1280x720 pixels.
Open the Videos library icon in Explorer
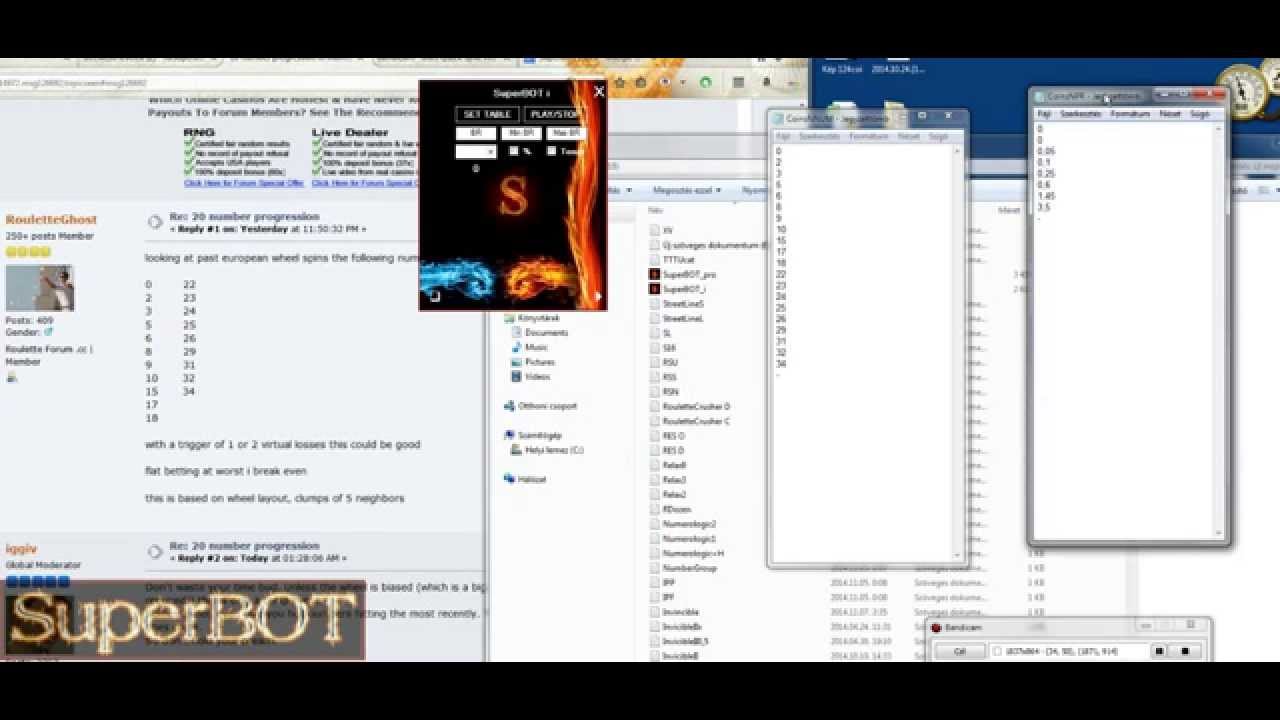(516, 377)
